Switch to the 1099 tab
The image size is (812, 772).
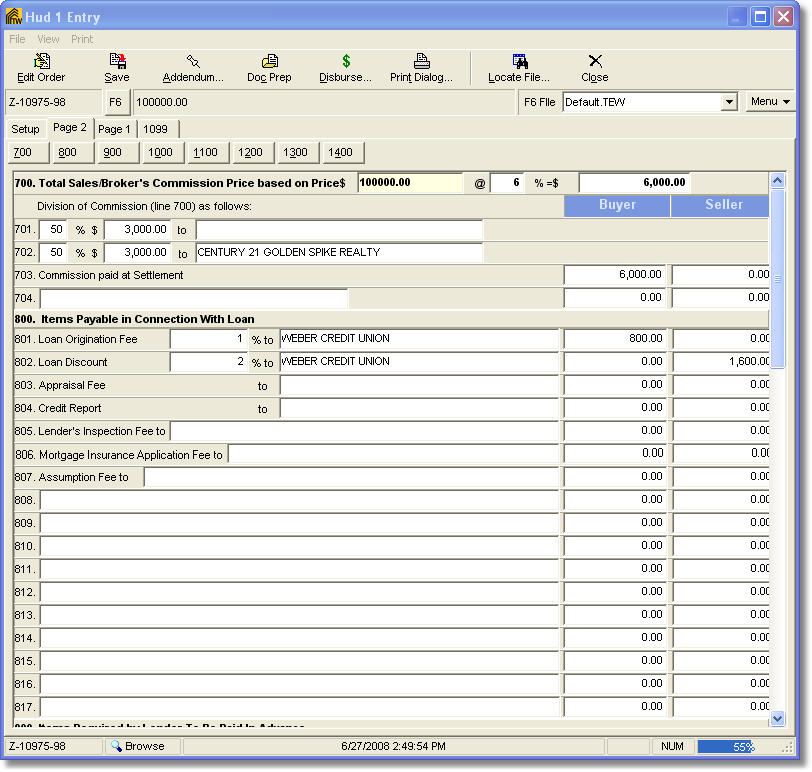point(155,129)
